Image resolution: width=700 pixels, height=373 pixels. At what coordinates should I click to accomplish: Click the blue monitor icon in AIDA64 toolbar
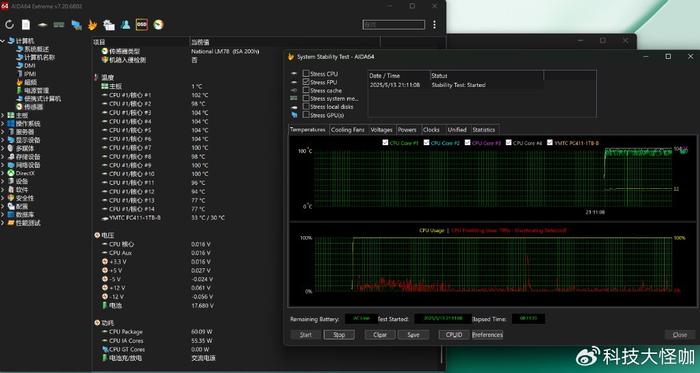tap(76, 25)
